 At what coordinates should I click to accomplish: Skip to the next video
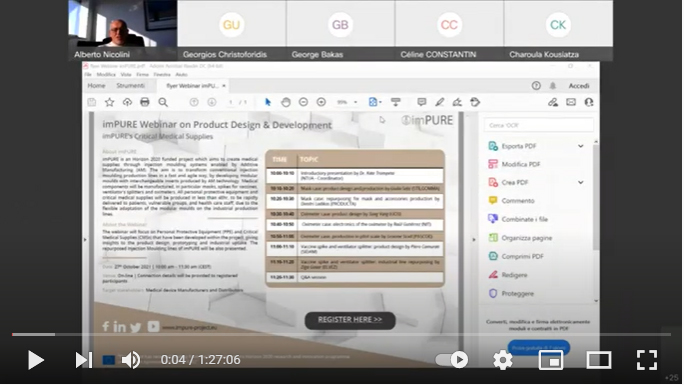84,360
